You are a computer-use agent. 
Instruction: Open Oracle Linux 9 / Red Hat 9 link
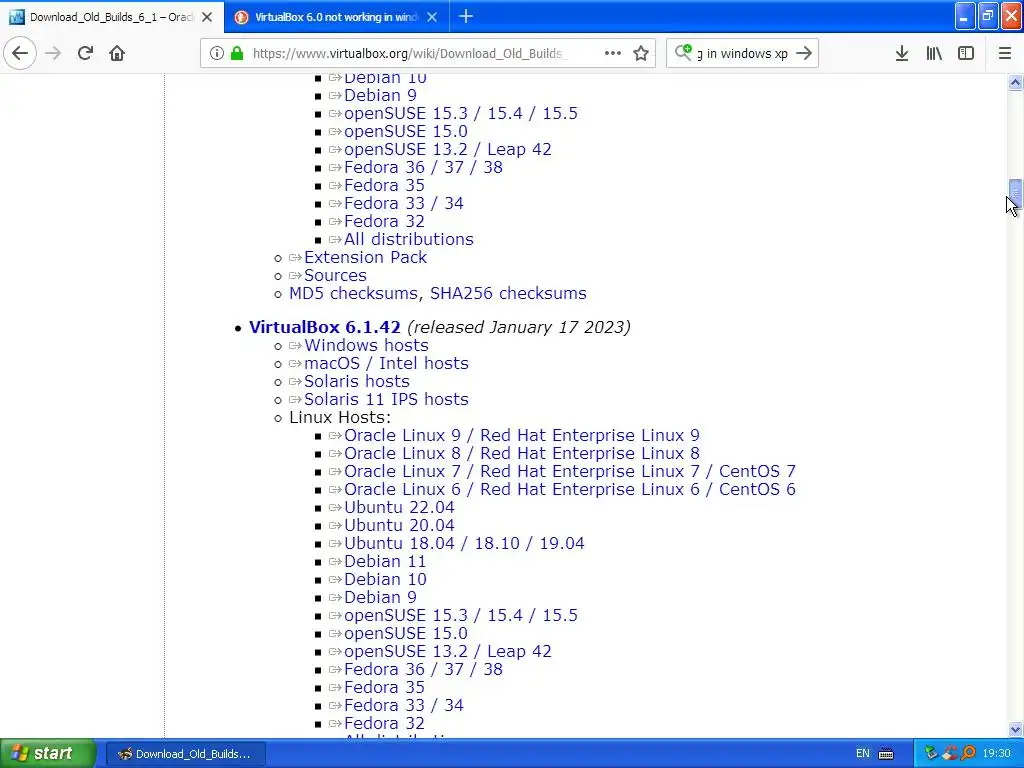coord(522,436)
